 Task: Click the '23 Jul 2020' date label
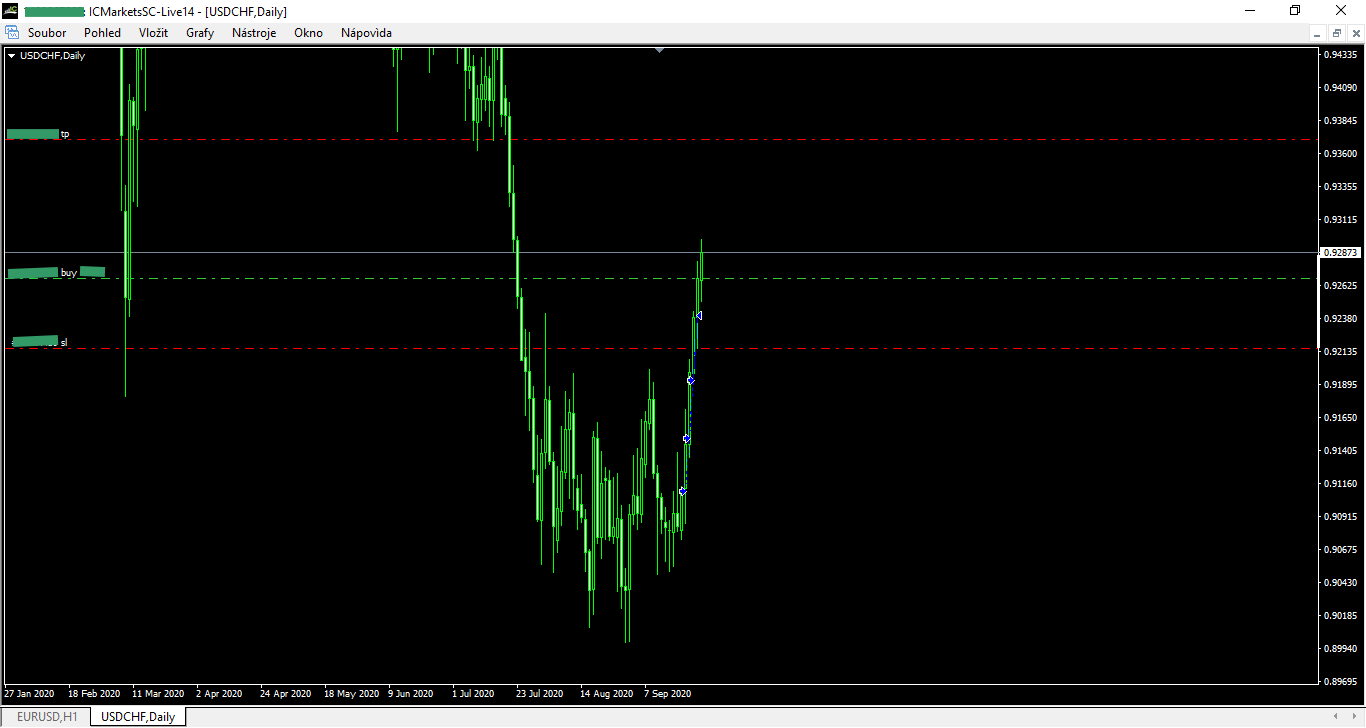[x=540, y=693]
